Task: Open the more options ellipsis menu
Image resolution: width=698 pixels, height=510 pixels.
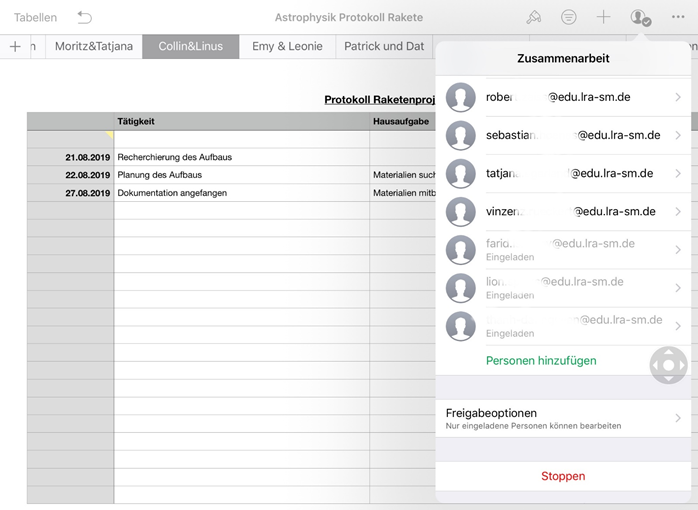Action: (x=678, y=17)
